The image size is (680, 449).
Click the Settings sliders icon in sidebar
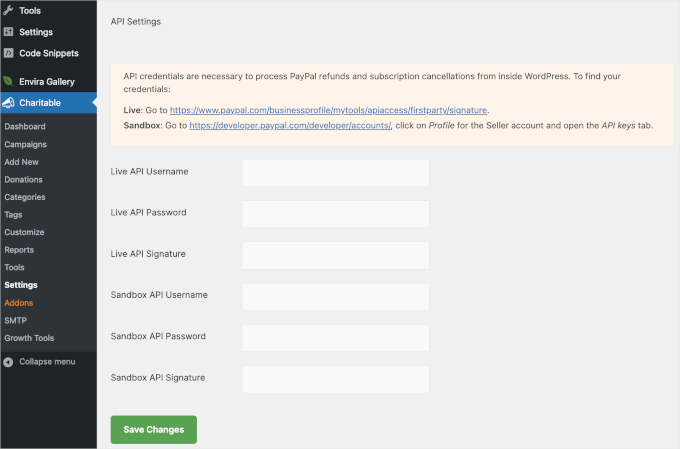tap(8, 32)
